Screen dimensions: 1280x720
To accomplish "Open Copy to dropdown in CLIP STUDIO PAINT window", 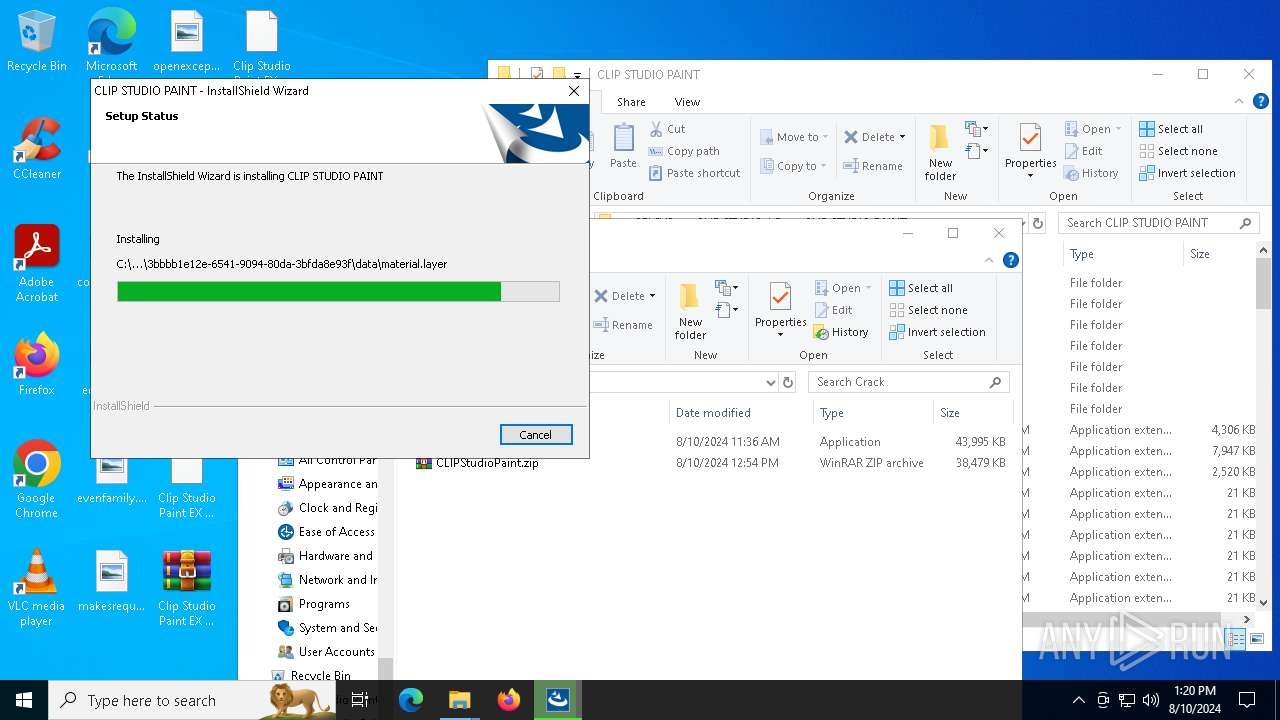I will pyautogui.click(x=794, y=166).
